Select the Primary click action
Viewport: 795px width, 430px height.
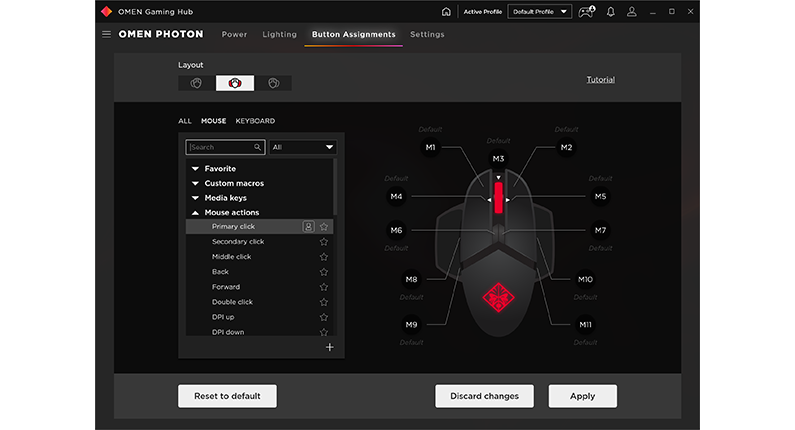tap(260, 227)
